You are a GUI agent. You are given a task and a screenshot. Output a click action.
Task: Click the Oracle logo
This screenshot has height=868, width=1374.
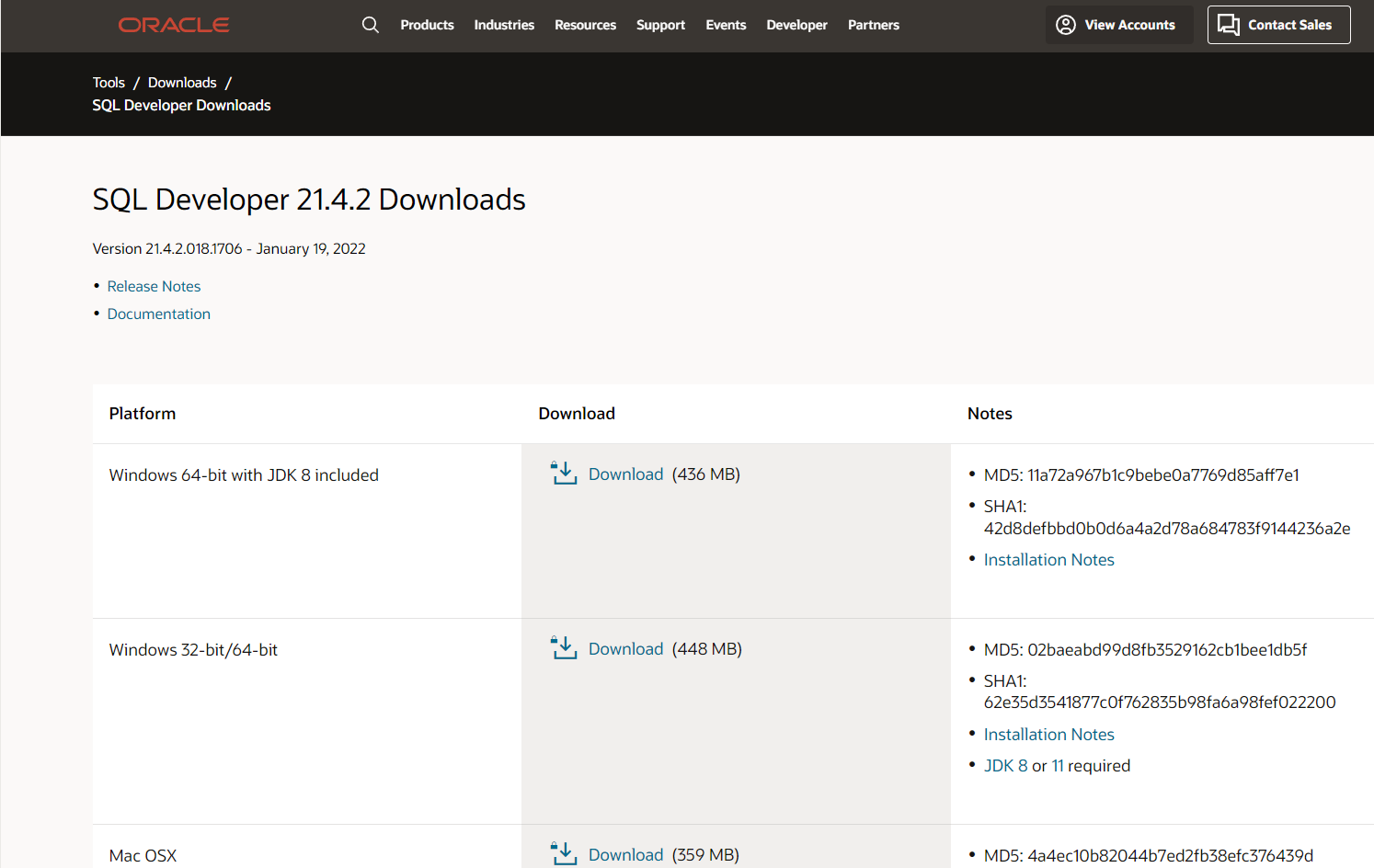click(x=174, y=25)
